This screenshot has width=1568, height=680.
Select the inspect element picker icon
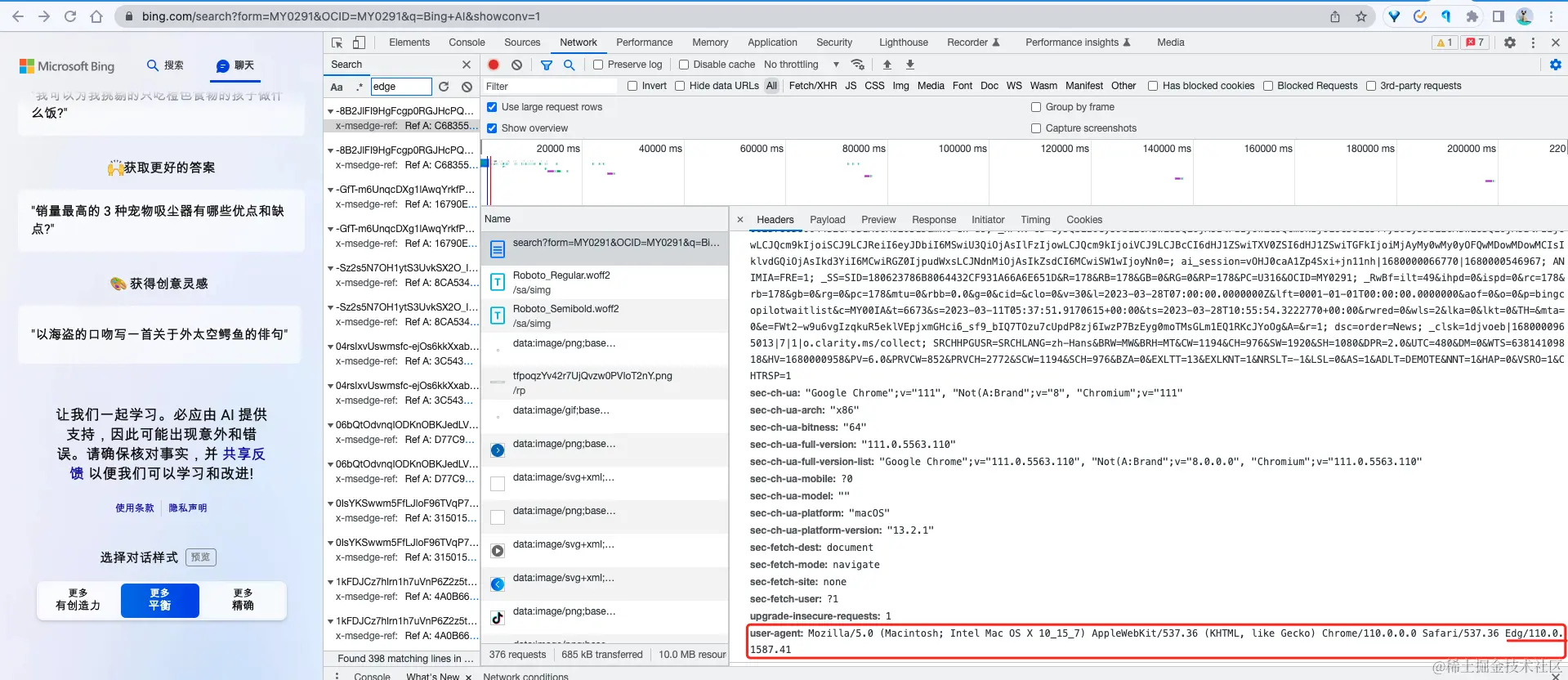click(x=337, y=42)
